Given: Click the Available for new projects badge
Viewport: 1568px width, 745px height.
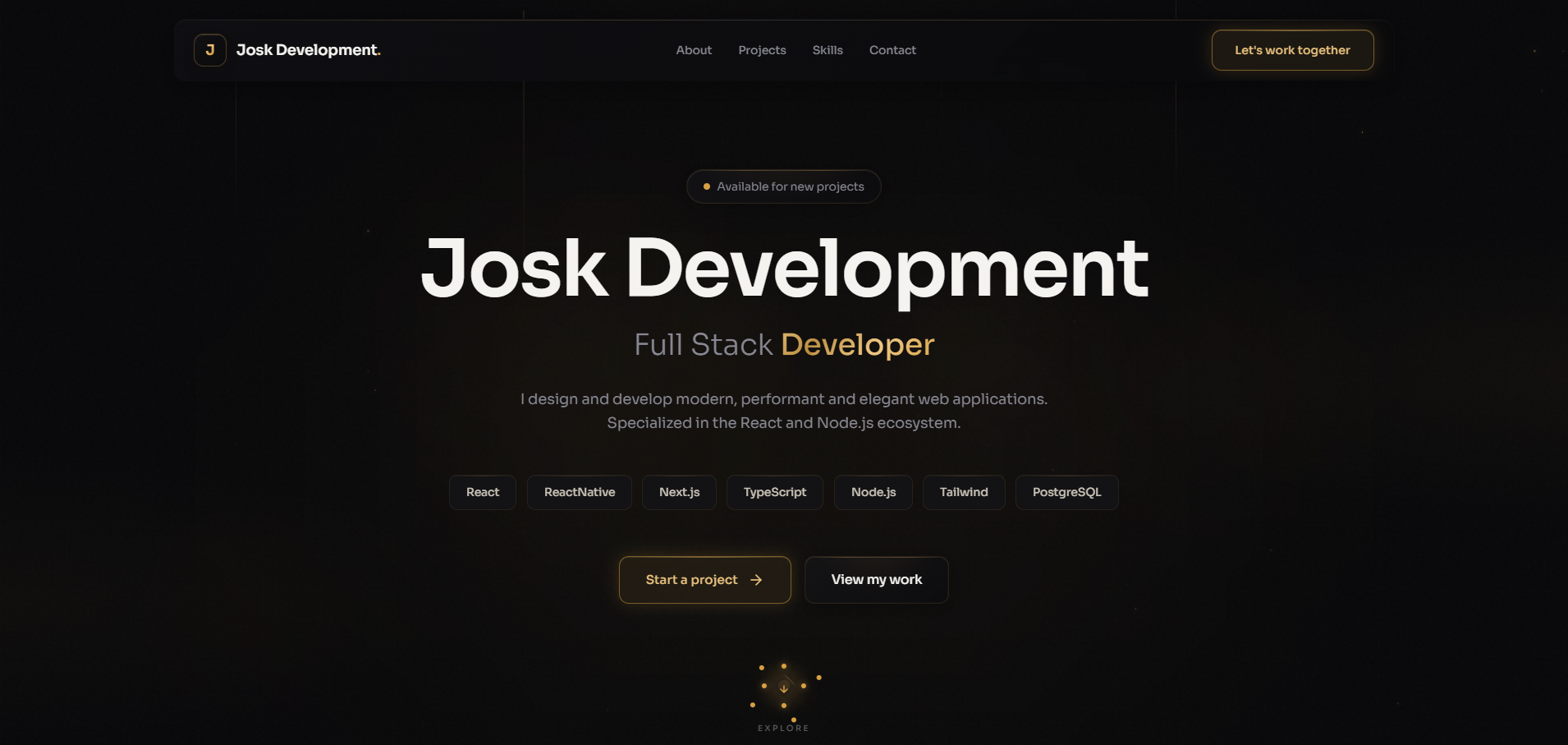Looking at the screenshot, I should [x=784, y=186].
